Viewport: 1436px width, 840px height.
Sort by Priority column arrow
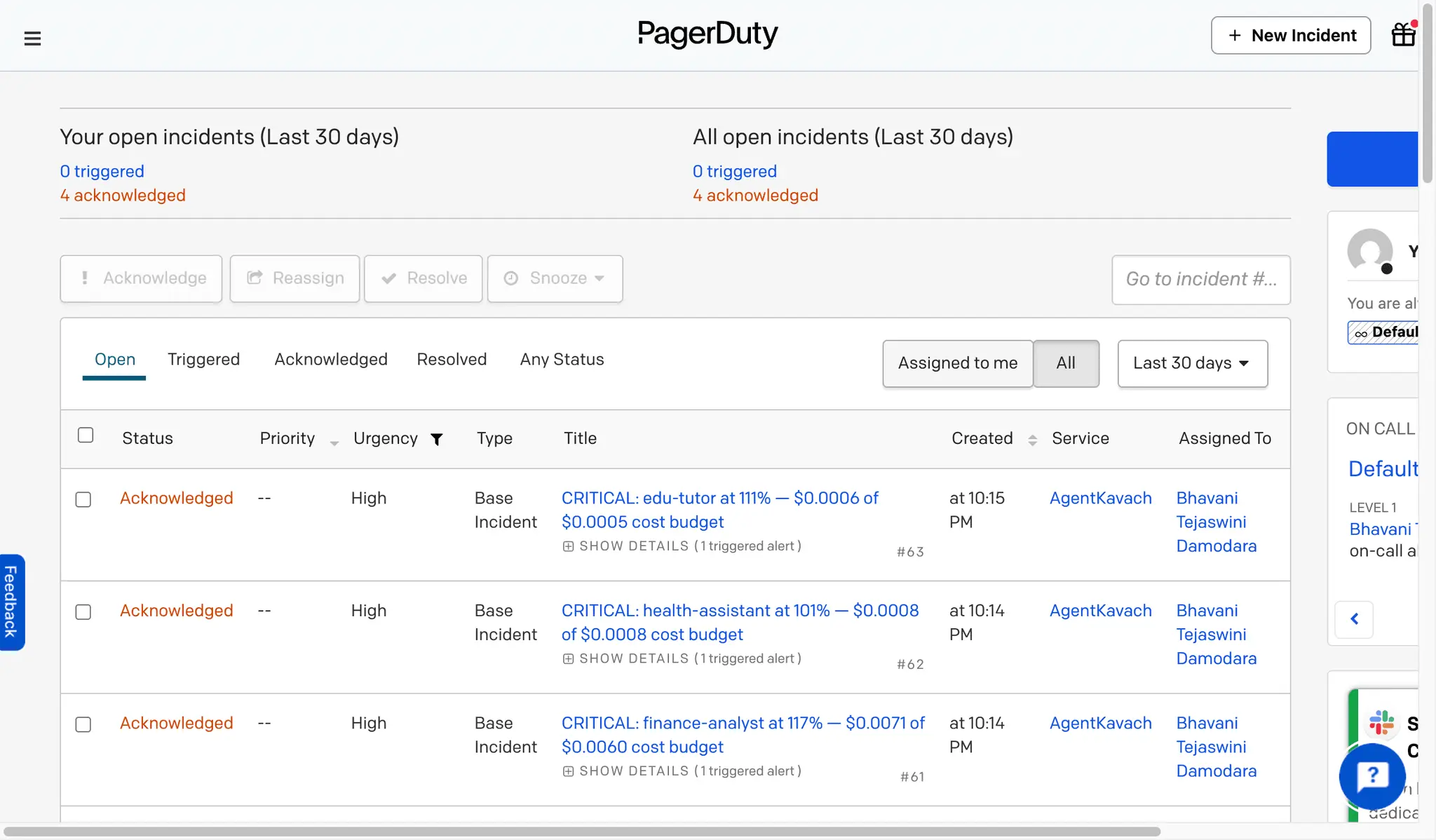[334, 442]
